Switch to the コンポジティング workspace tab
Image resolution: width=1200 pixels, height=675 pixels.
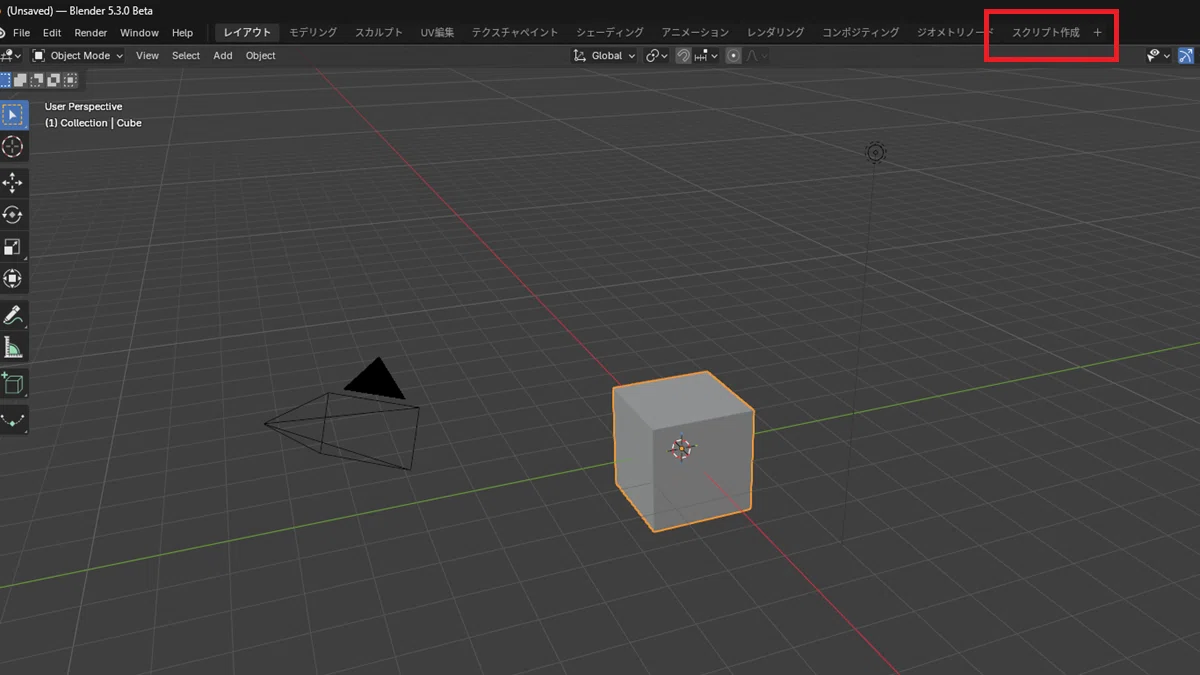pyautogui.click(x=860, y=33)
